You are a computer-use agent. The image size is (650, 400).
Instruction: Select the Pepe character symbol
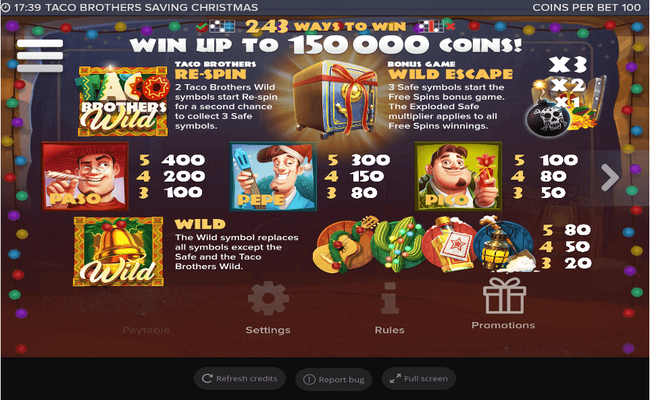click(x=273, y=176)
